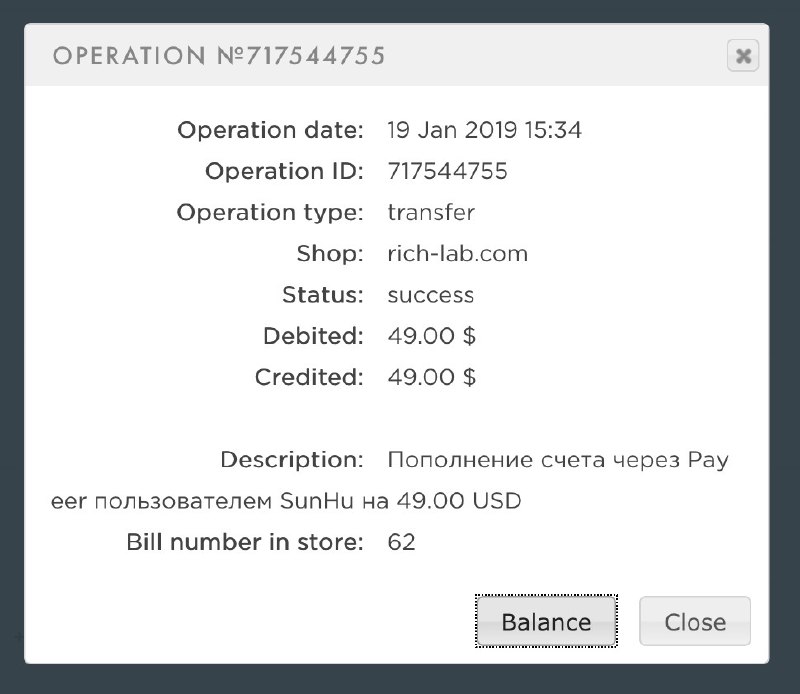The width and height of the screenshot is (800, 694).
Task: Click the Description label
Action: 291,461
